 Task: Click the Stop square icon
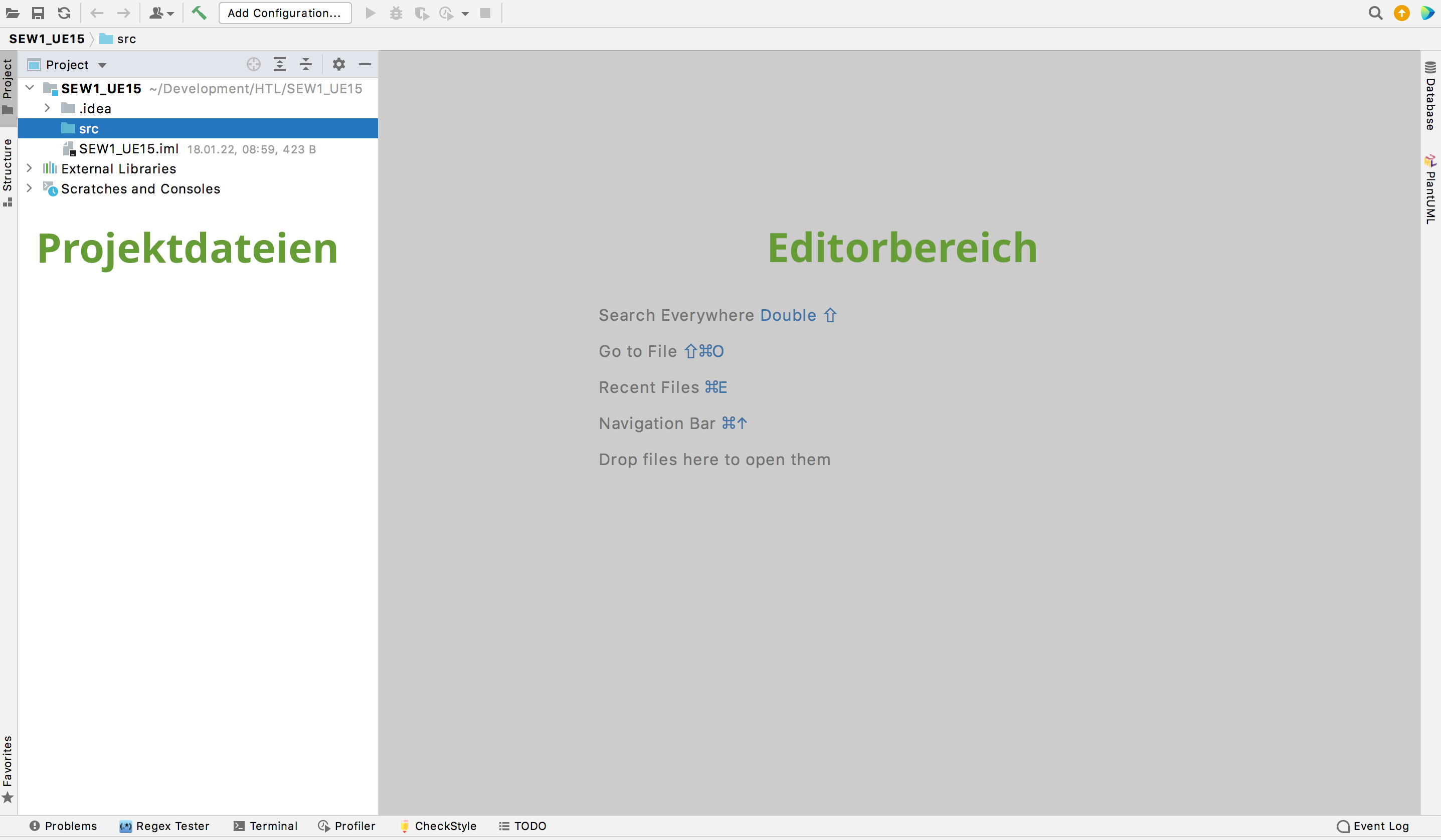click(485, 13)
